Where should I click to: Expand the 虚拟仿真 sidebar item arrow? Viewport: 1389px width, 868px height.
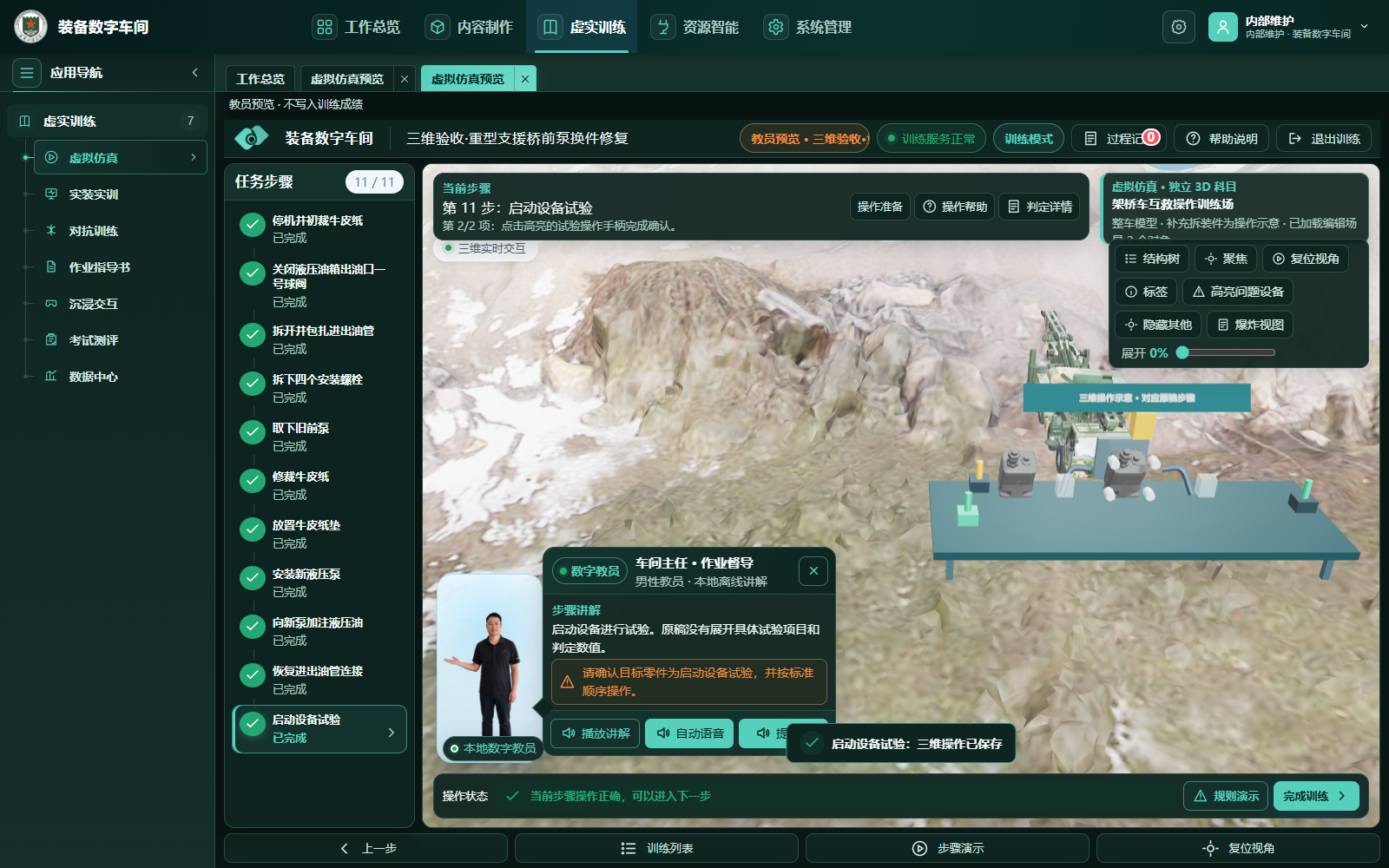point(194,157)
